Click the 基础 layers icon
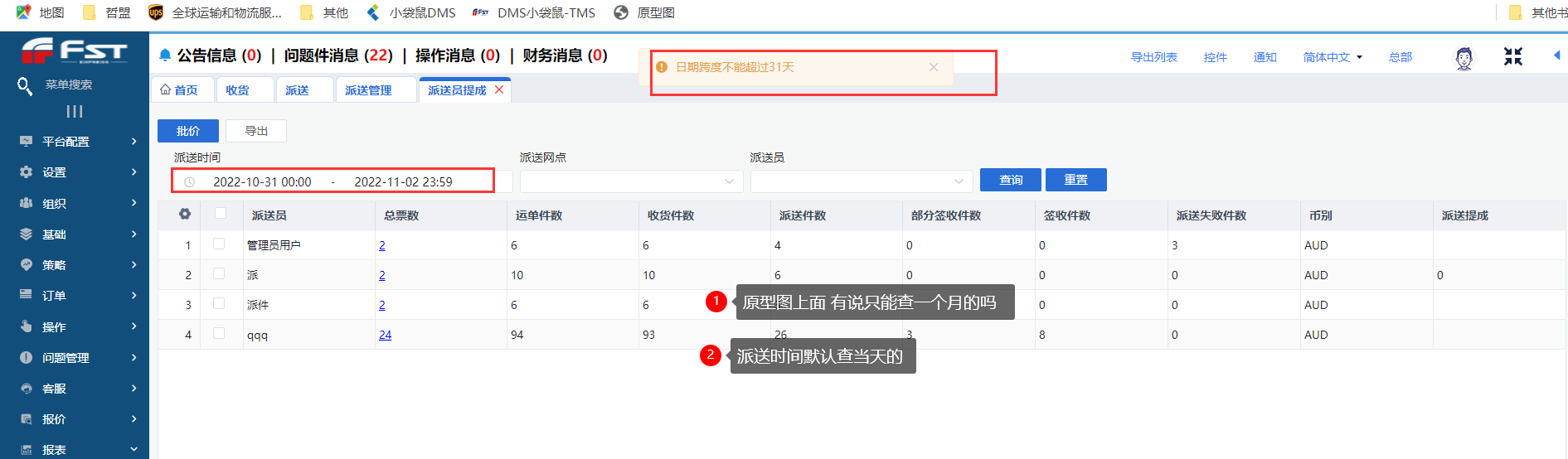Image resolution: width=1568 pixels, height=459 pixels. [x=26, y=234]
